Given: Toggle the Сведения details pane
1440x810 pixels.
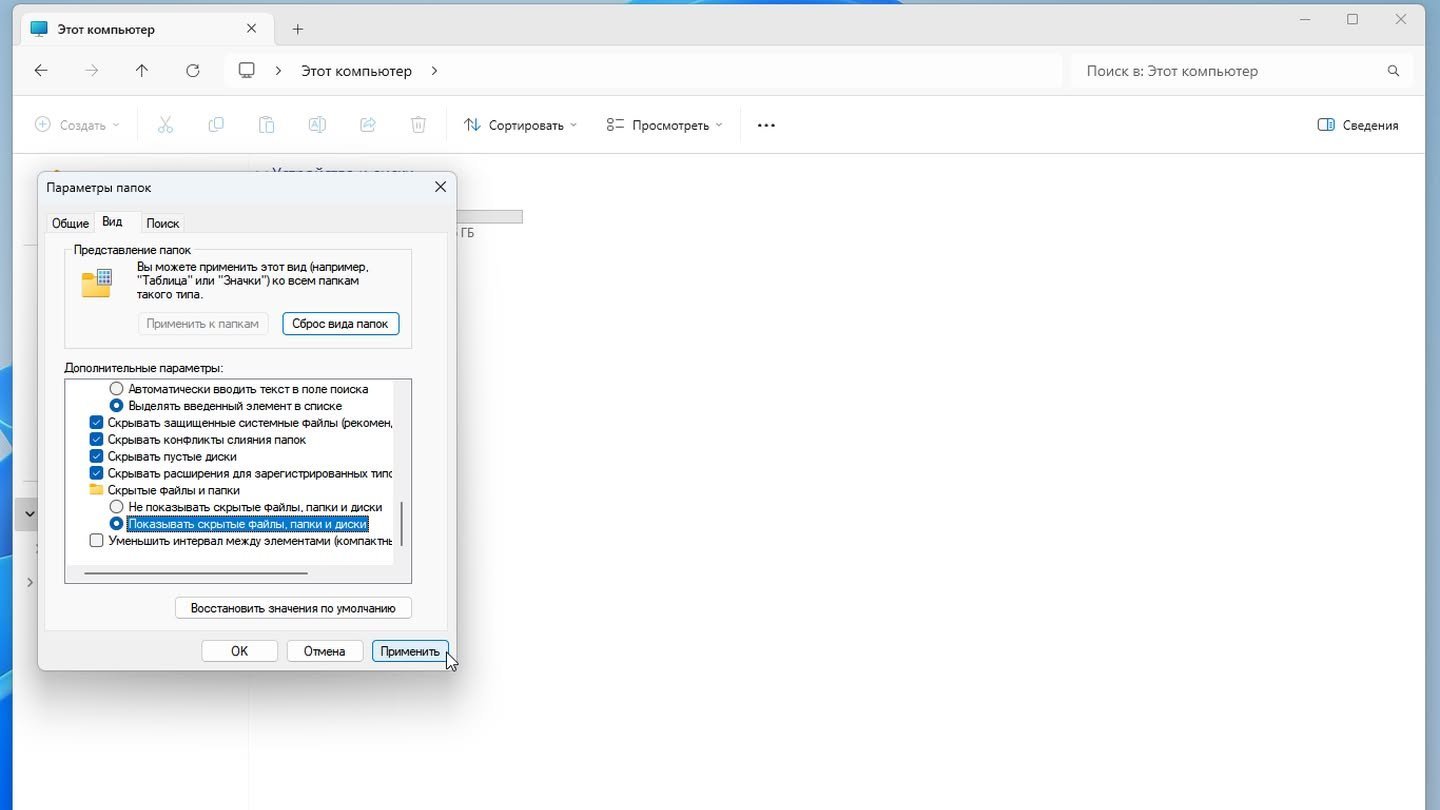Looking at the screenshot, I should coord(1358,125).
